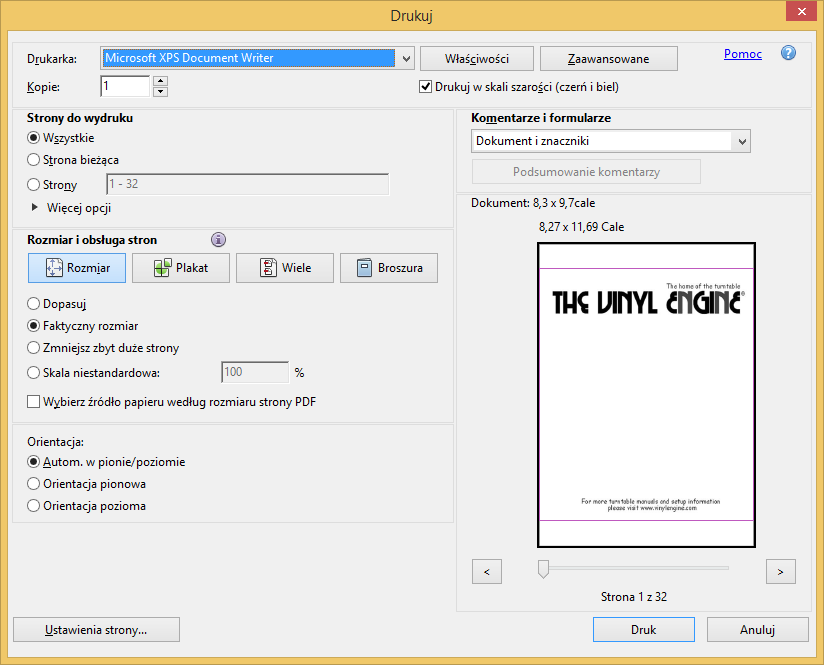Increase copies with the Kopie up arrow
The height and width of the screenshot is (665, 824).
point(161,82)
